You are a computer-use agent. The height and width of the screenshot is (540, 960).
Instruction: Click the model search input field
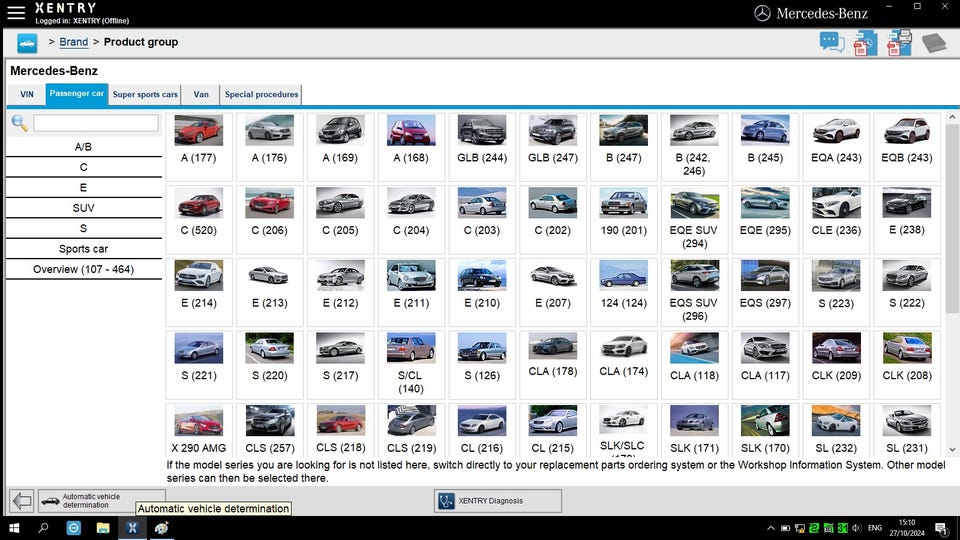point(96,123)
